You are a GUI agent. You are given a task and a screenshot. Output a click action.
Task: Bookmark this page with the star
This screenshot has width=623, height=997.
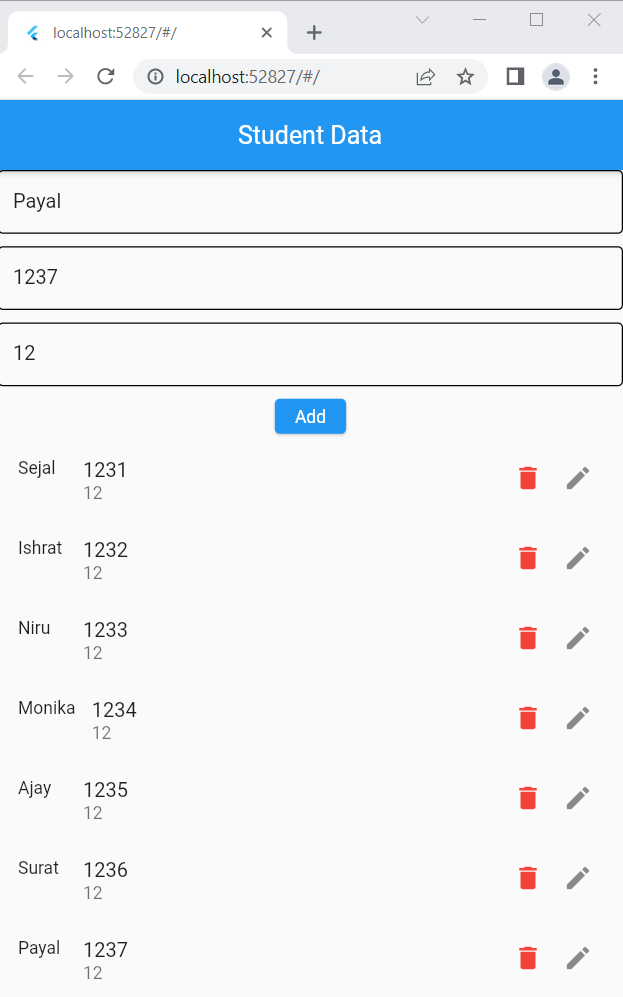click(465, 76)
